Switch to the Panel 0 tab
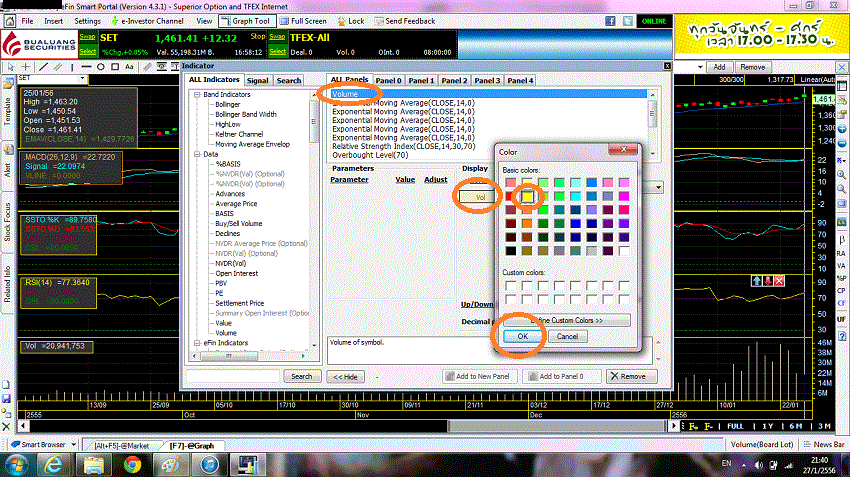This screenshot has width=850, height=477. coord(388,80)
